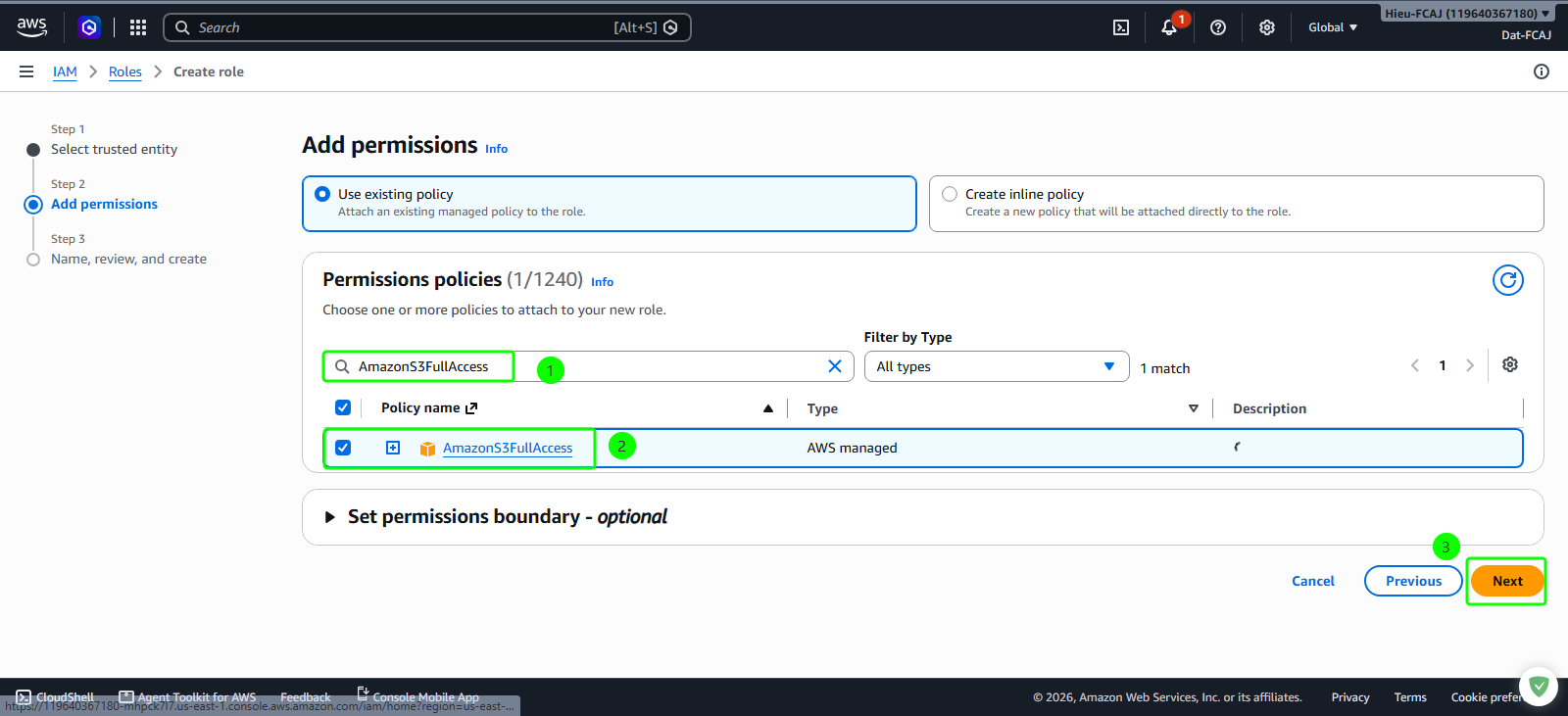Open table preferences gear icon
This screenshot has width=1568, height=716.
click(x=1510, y=364)
